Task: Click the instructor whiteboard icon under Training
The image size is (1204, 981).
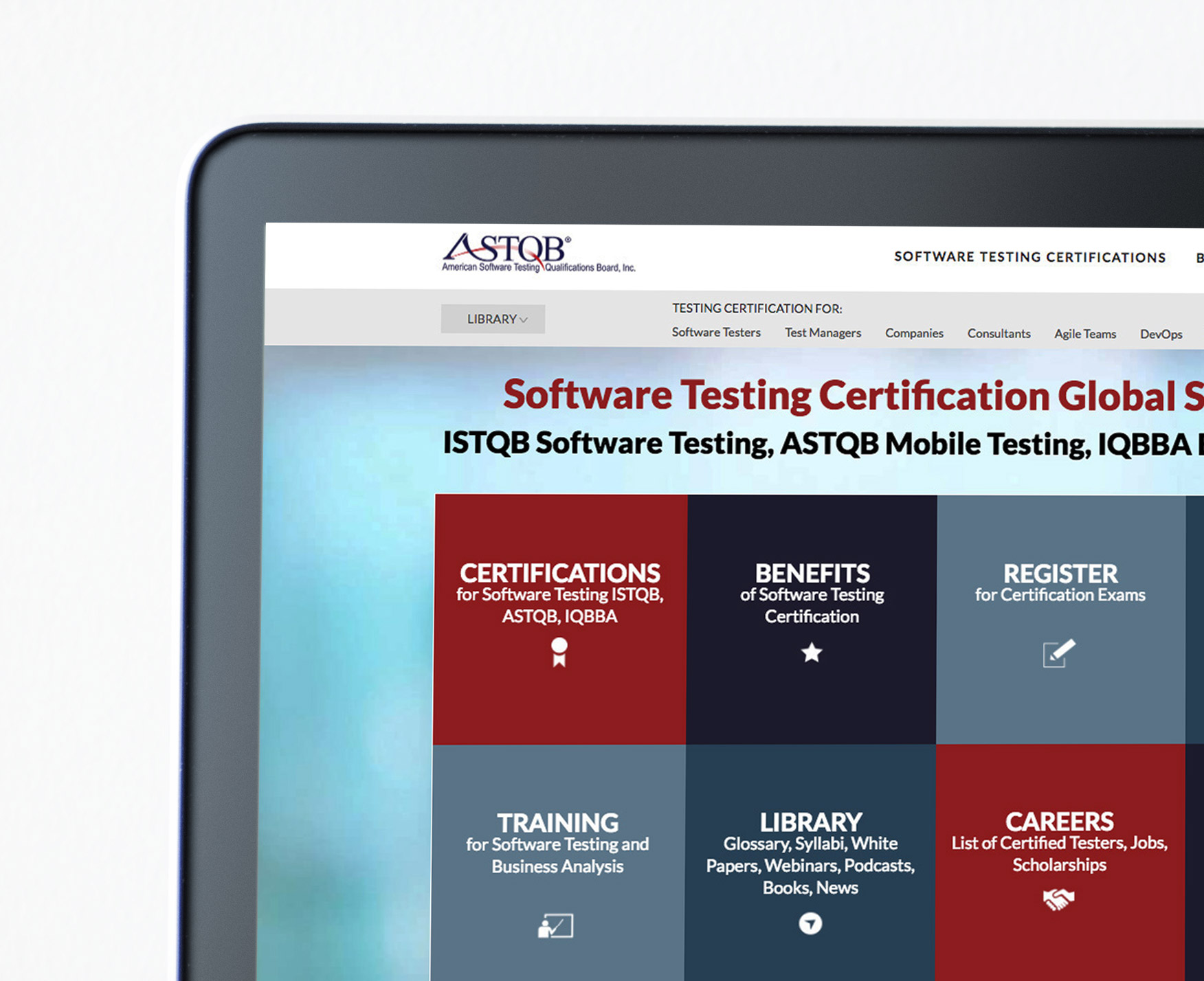Action: point(555,926)
